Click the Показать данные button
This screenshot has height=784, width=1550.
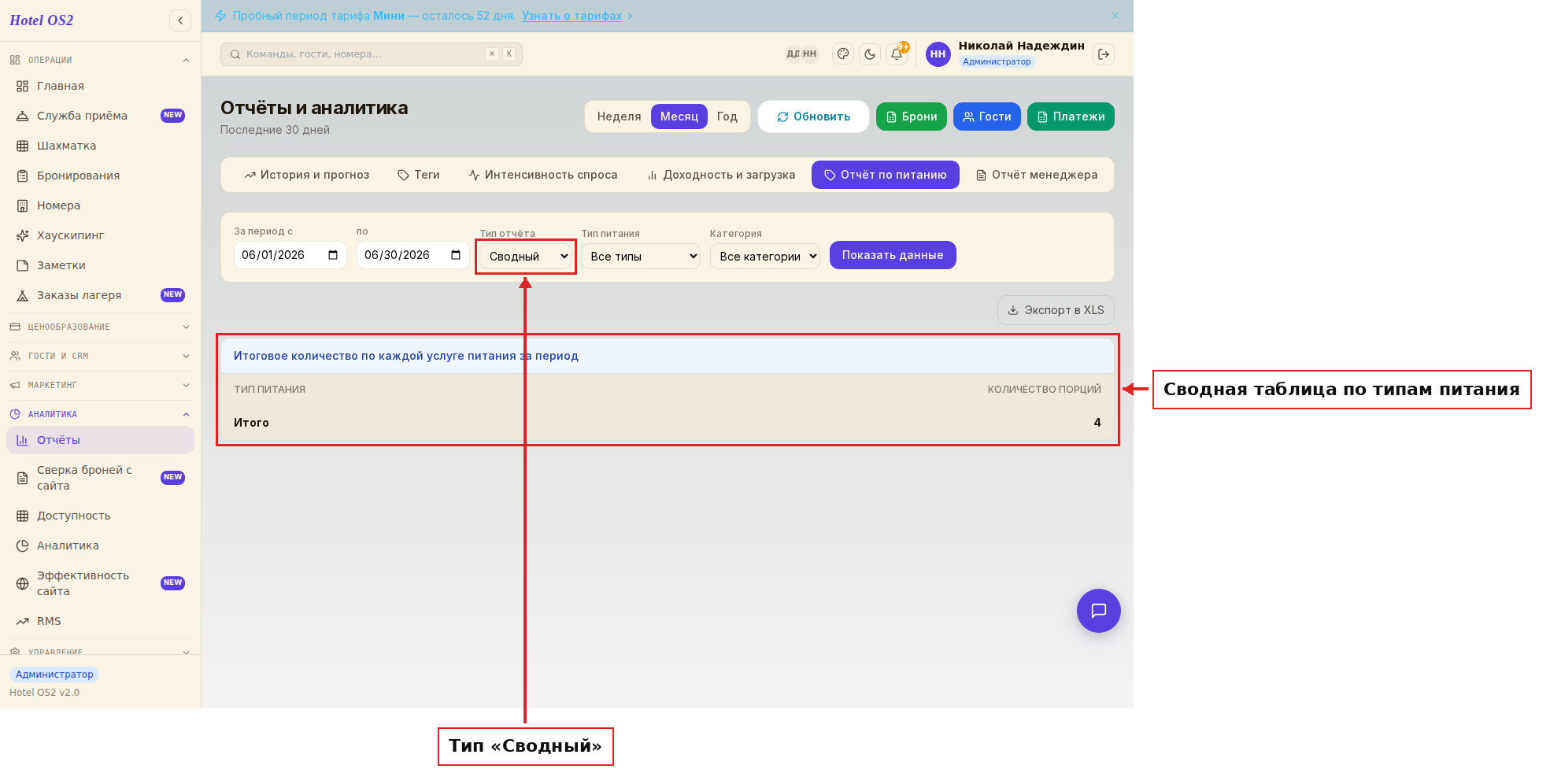[893, 255]
